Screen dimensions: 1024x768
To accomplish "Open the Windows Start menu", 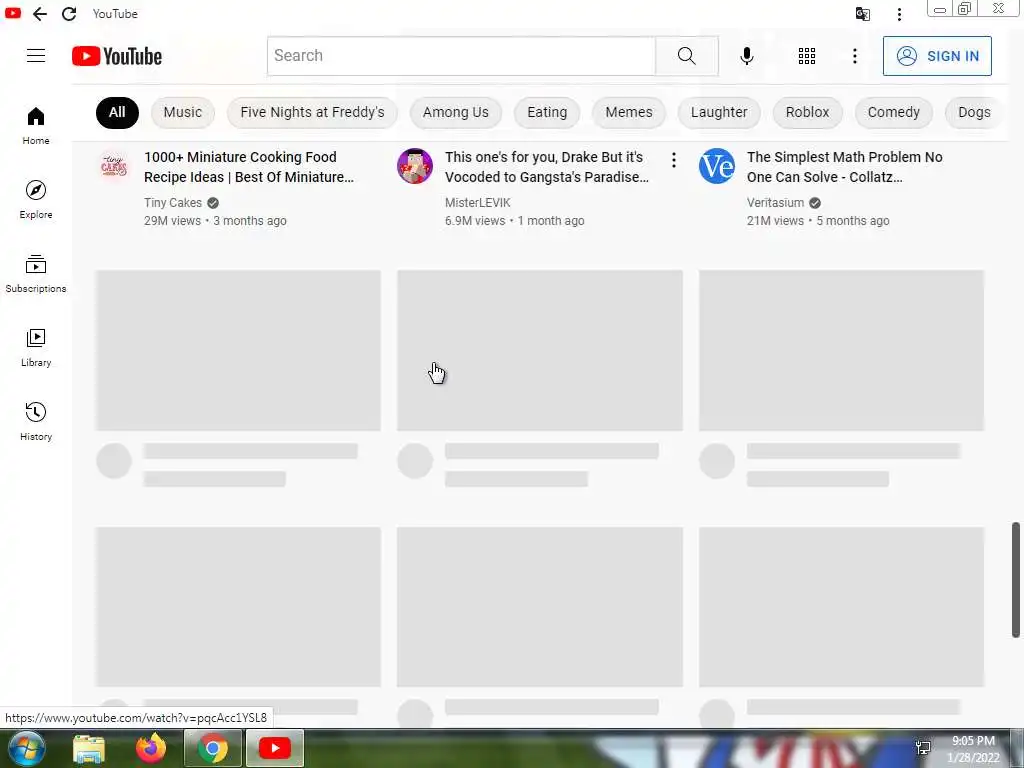I will coord(27,748).
